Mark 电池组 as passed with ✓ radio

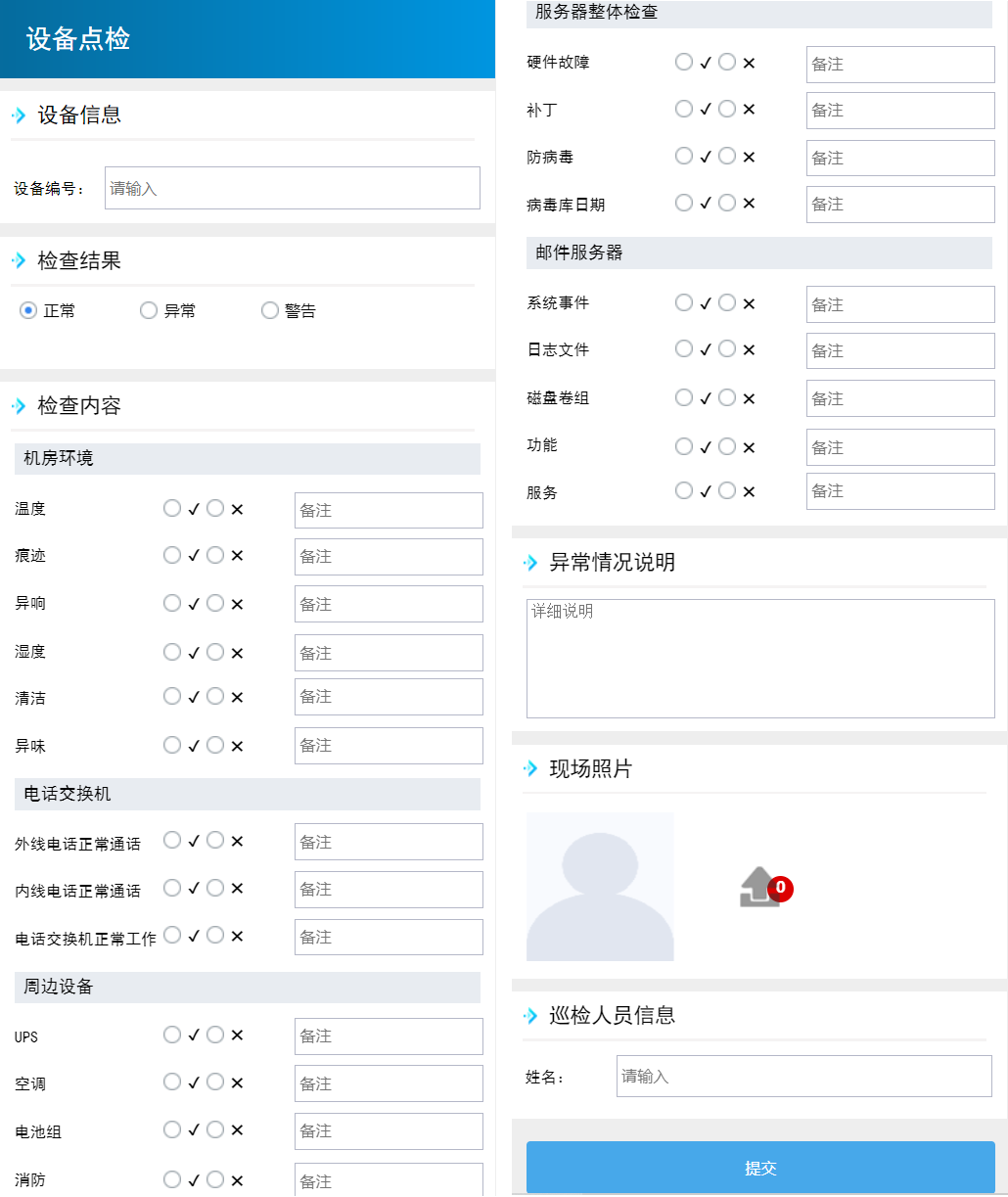[172, 1129]
